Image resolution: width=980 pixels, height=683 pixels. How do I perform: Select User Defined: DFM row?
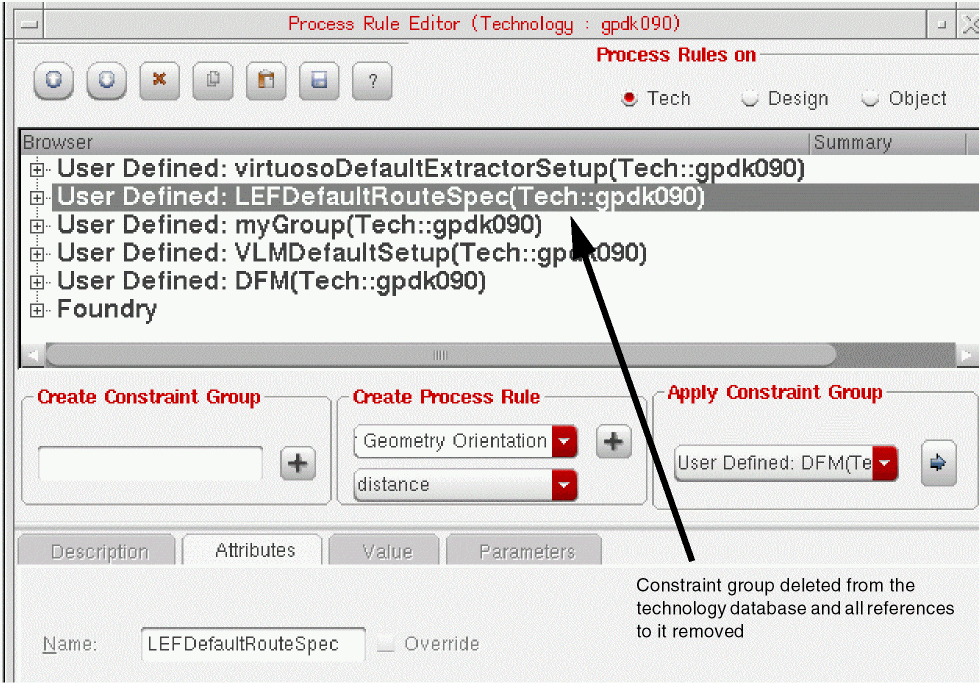pos(271,281)
